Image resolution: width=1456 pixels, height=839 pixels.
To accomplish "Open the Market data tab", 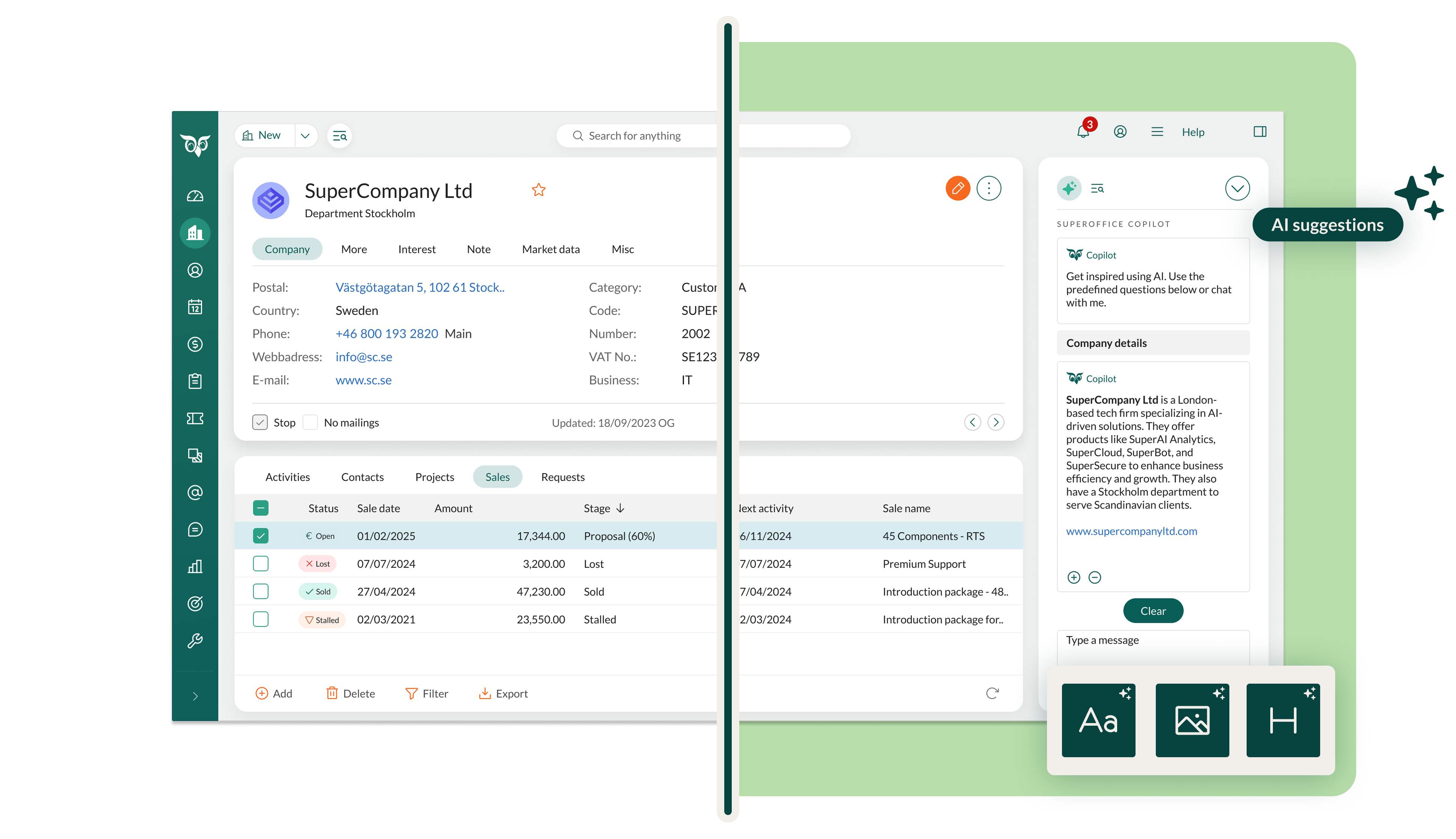I will coord(550,249).
